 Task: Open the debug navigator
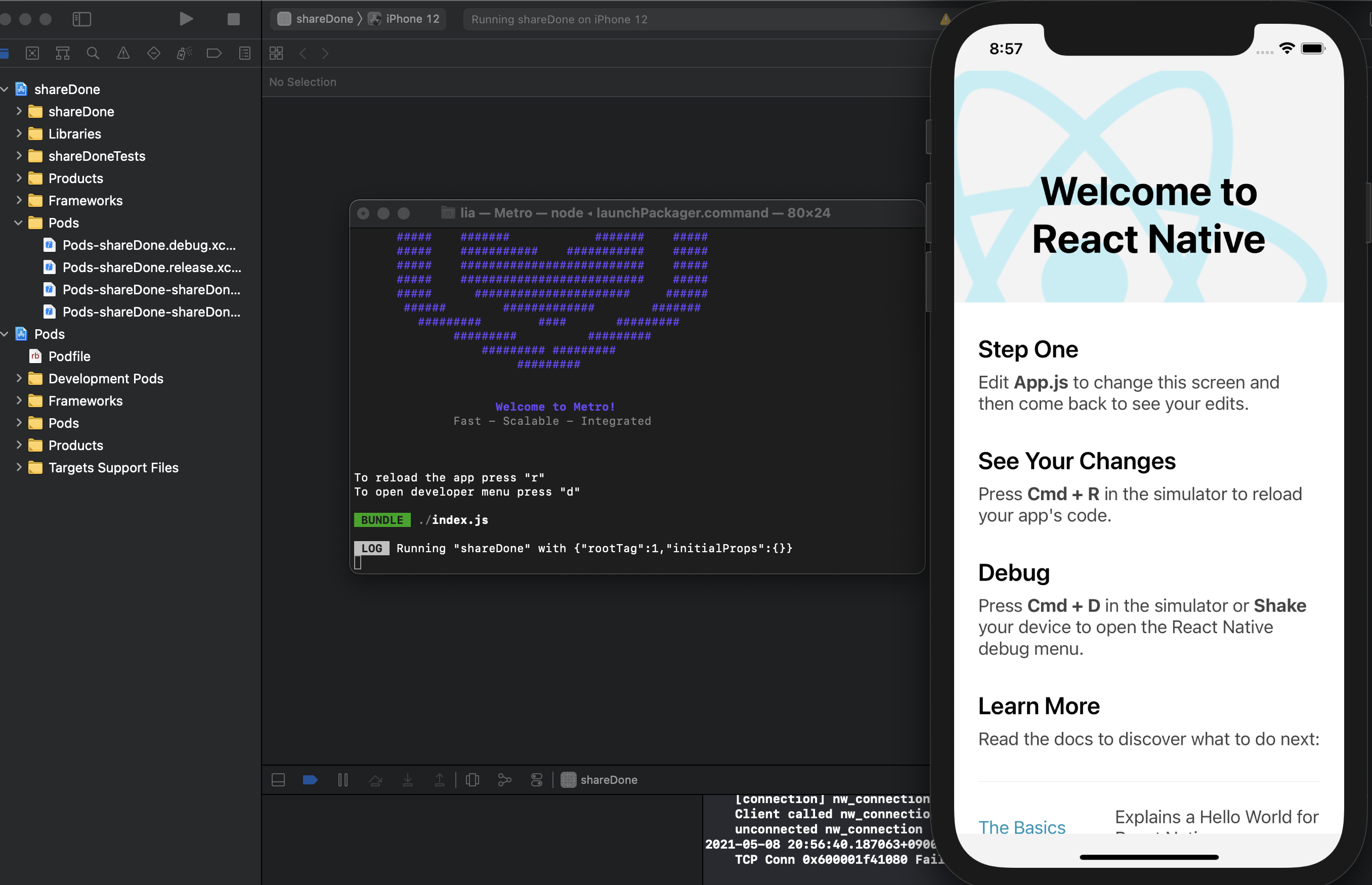tap(184, 54)
